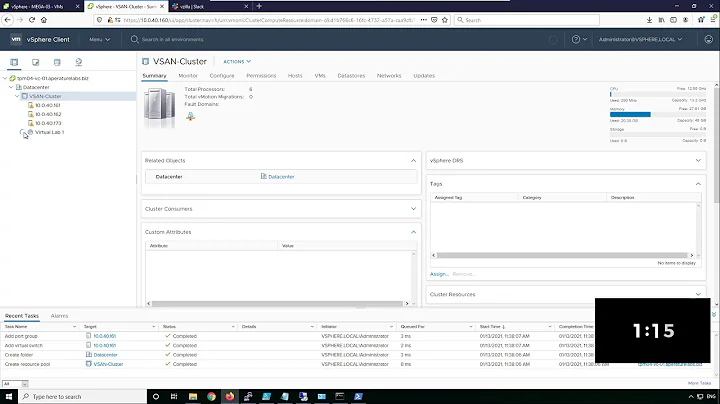Open browser downloads arrow icon
Image resolution: width=720 pixels, height=404 pixels.
(x=649, y=20)
